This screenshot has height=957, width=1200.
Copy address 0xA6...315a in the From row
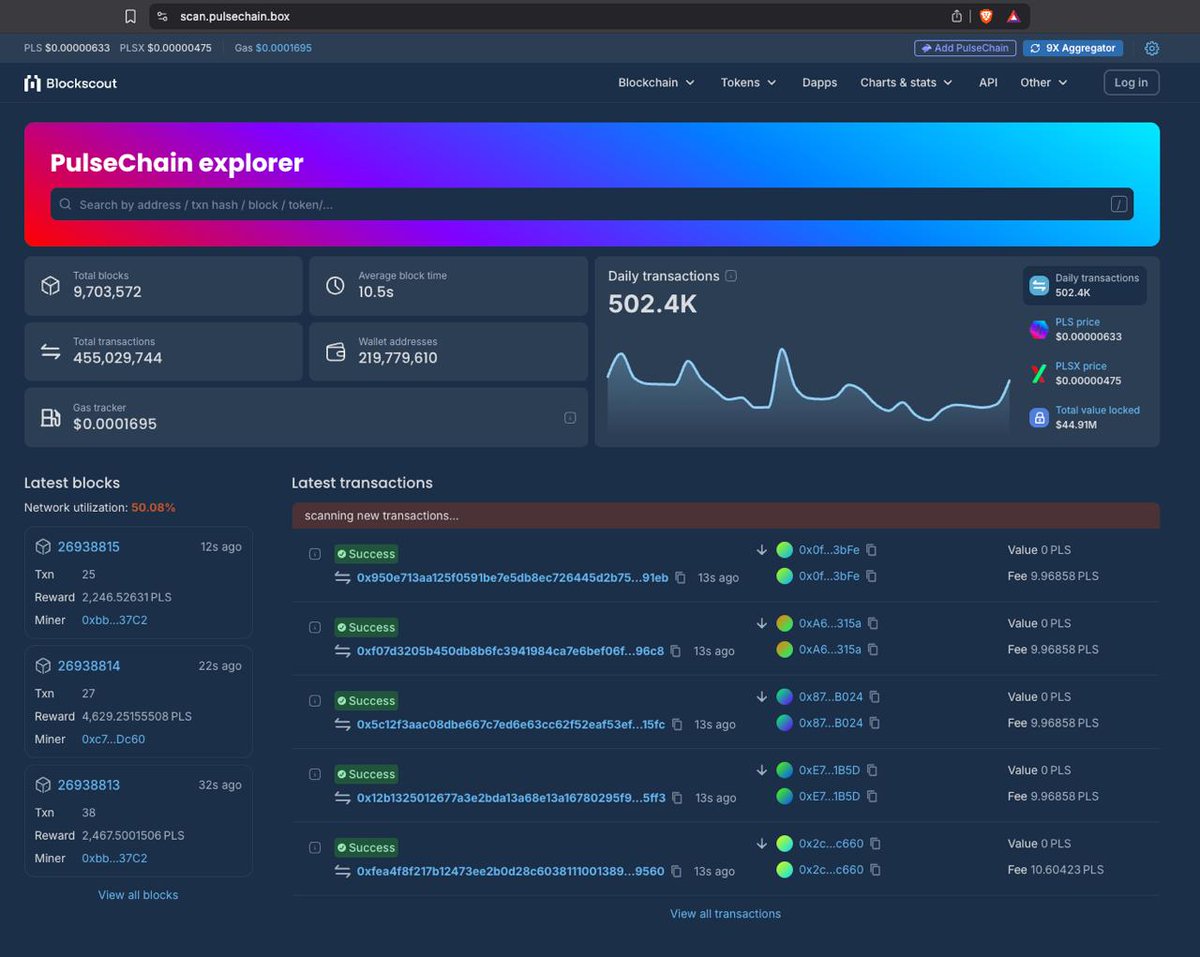click(x=873, y=623)
